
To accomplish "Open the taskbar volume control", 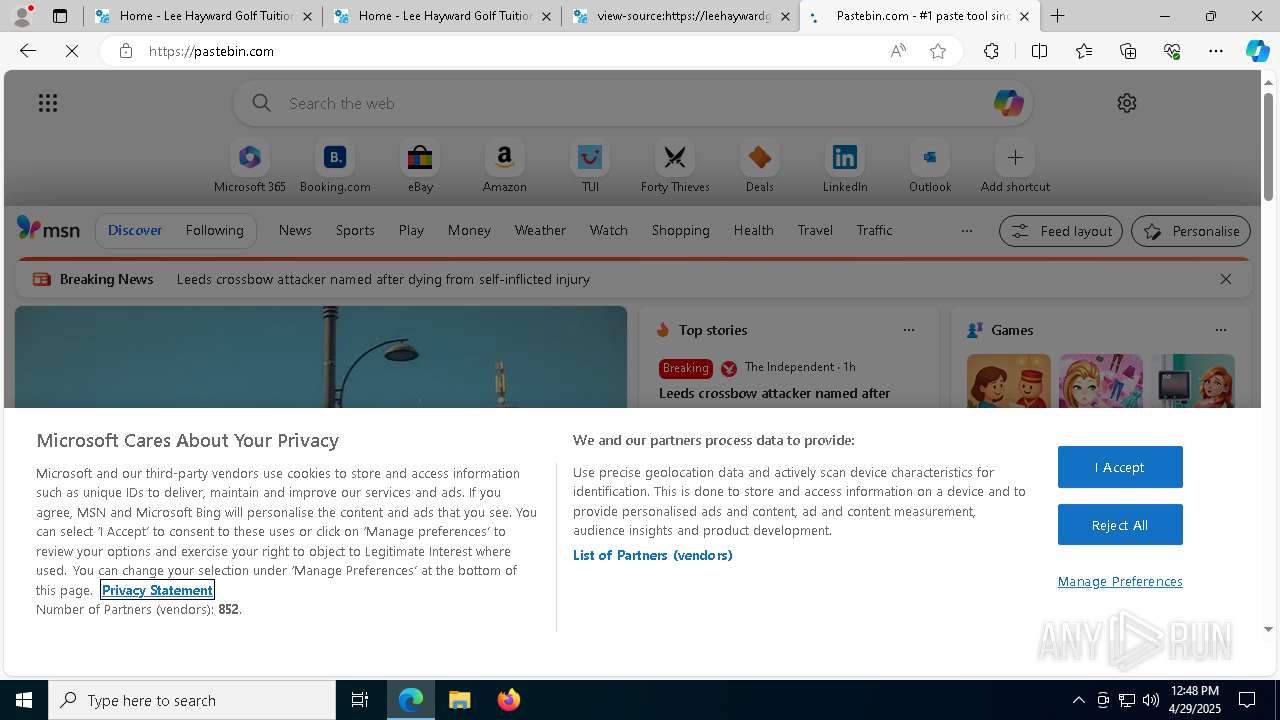I will pyautogui.click(x=1151, y=700).
